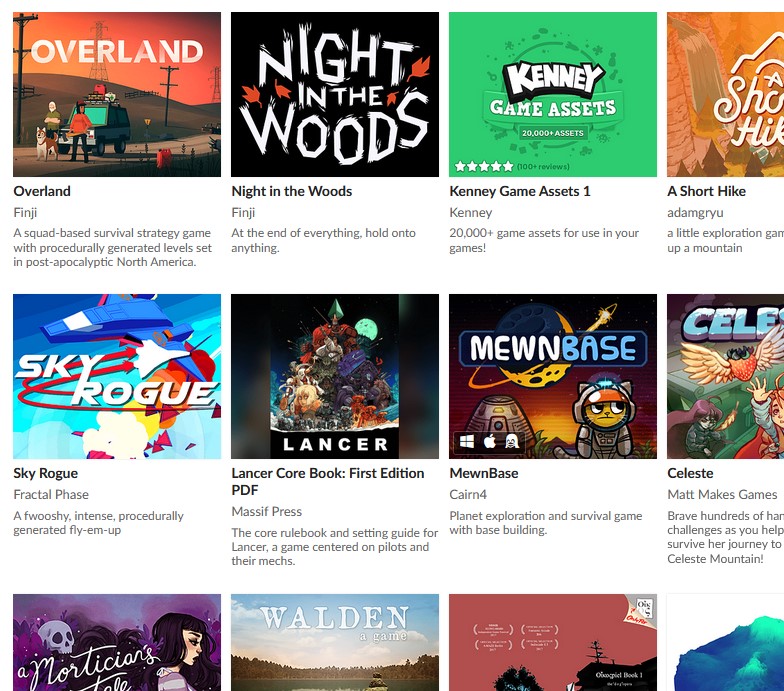Click the Apple platform icon on MewnBase
784x691 pixels.
pos(490,441)
